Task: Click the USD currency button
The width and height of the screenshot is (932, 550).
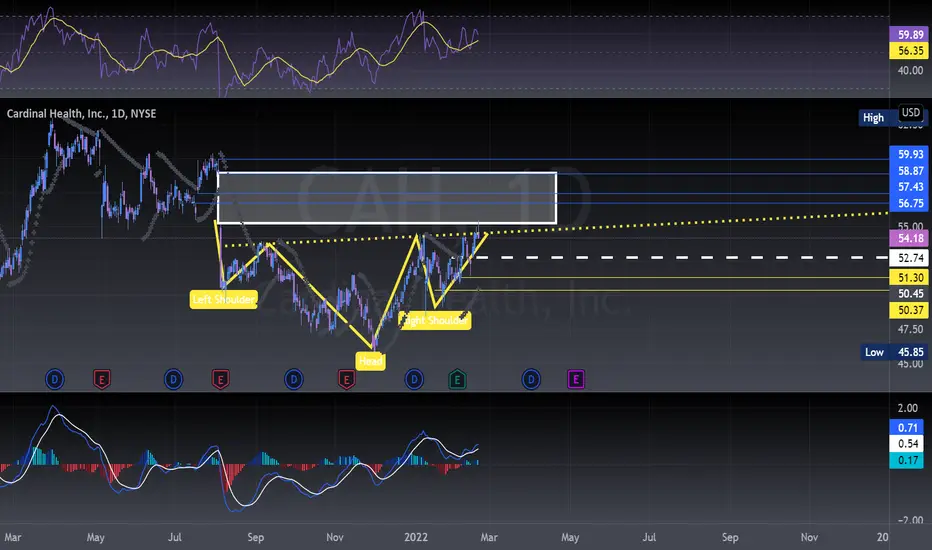Action: [911, 113]
